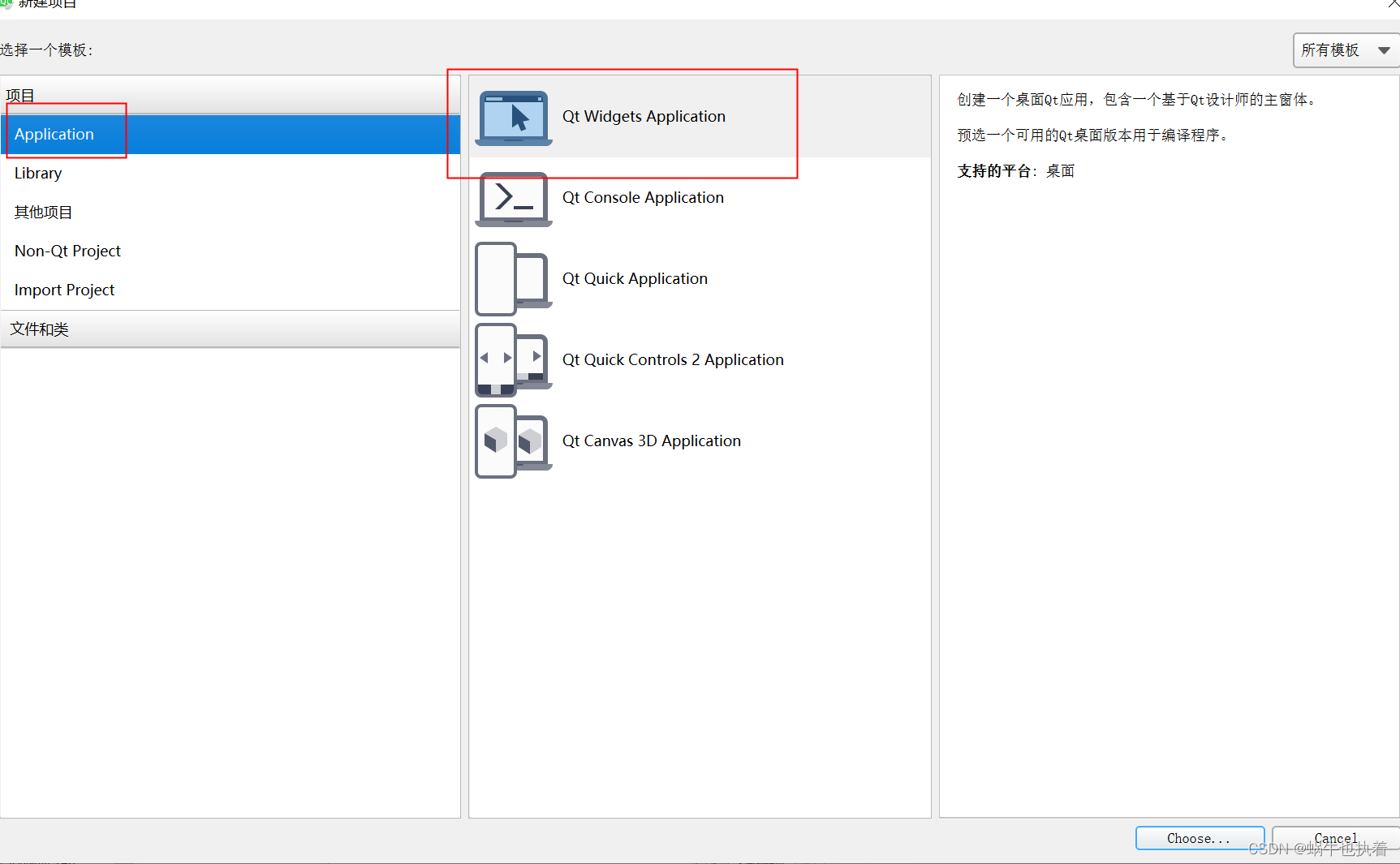Select the Qt Console Application terminal icon
The height and width of the screenshot is (864, 1400).
(514, 199)
